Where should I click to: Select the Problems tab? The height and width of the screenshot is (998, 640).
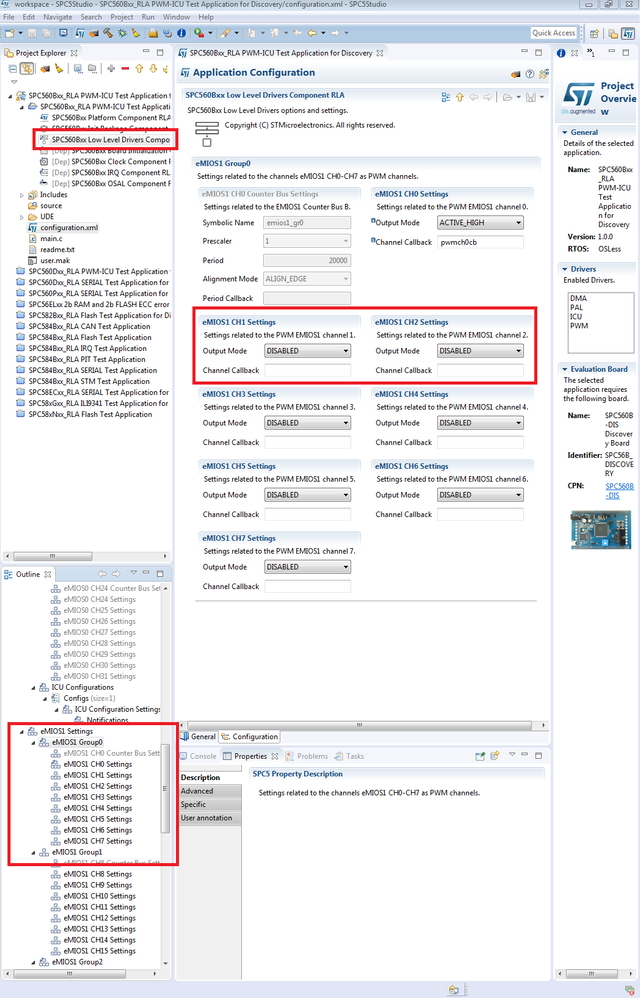[307, 756]
